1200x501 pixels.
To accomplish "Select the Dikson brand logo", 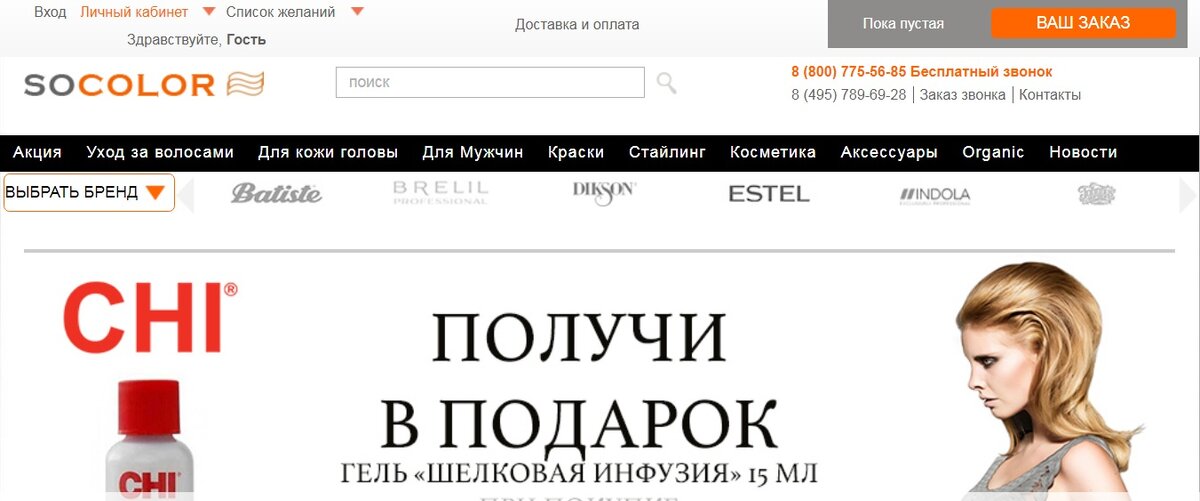I will pos(604,193).
